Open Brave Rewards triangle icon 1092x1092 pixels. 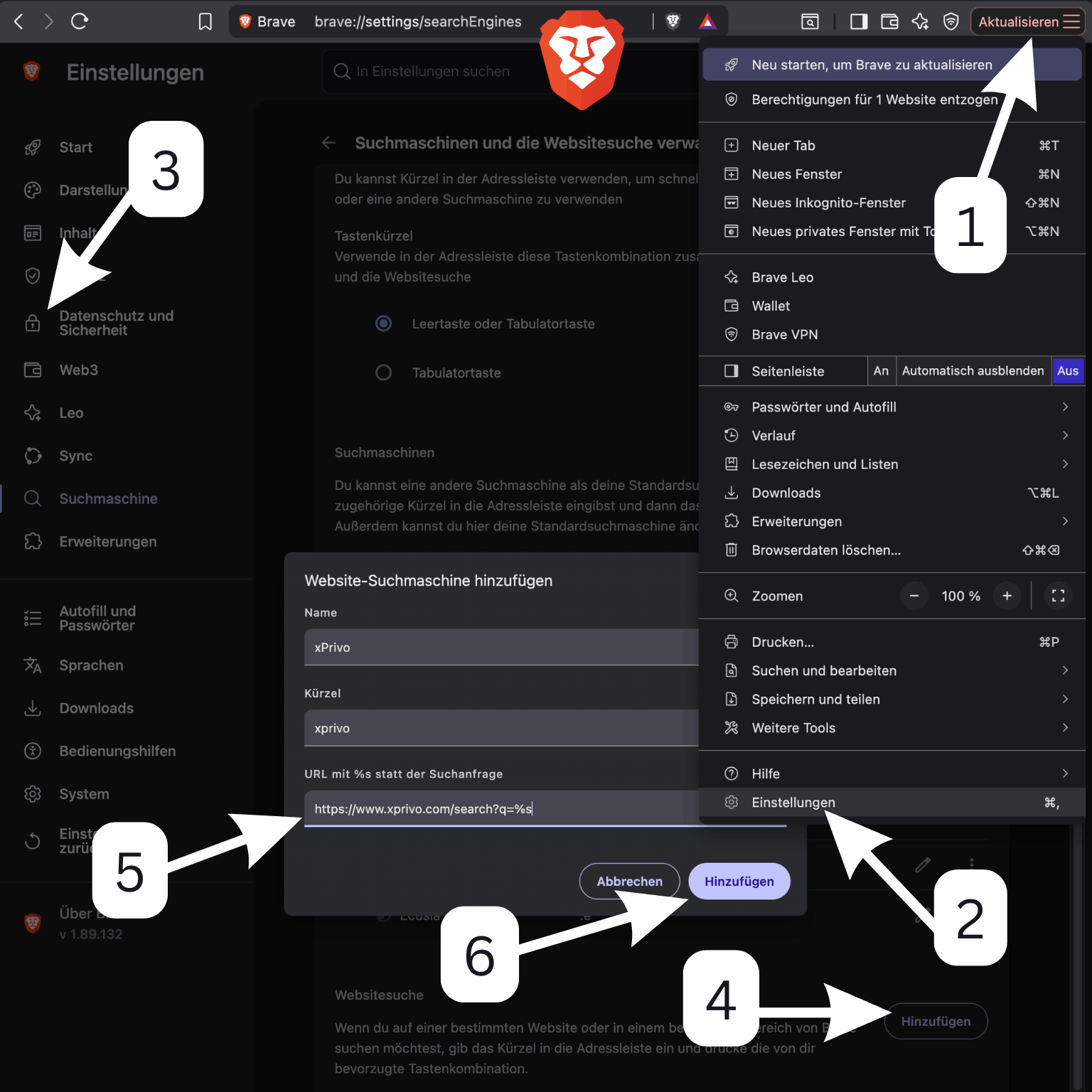pyautogui.click(x=707, y=21)
